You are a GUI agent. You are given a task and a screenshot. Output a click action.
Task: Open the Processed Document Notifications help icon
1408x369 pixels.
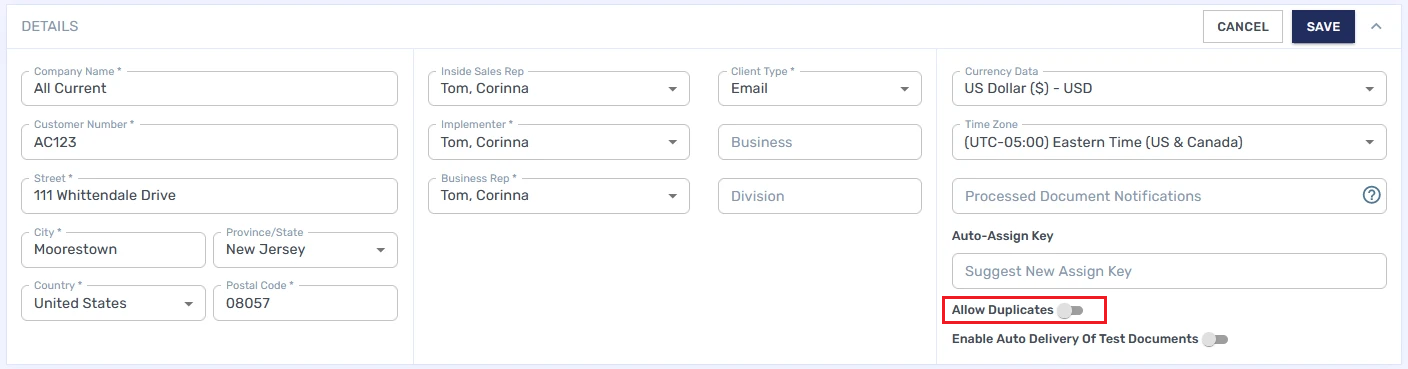point(1371,195)
